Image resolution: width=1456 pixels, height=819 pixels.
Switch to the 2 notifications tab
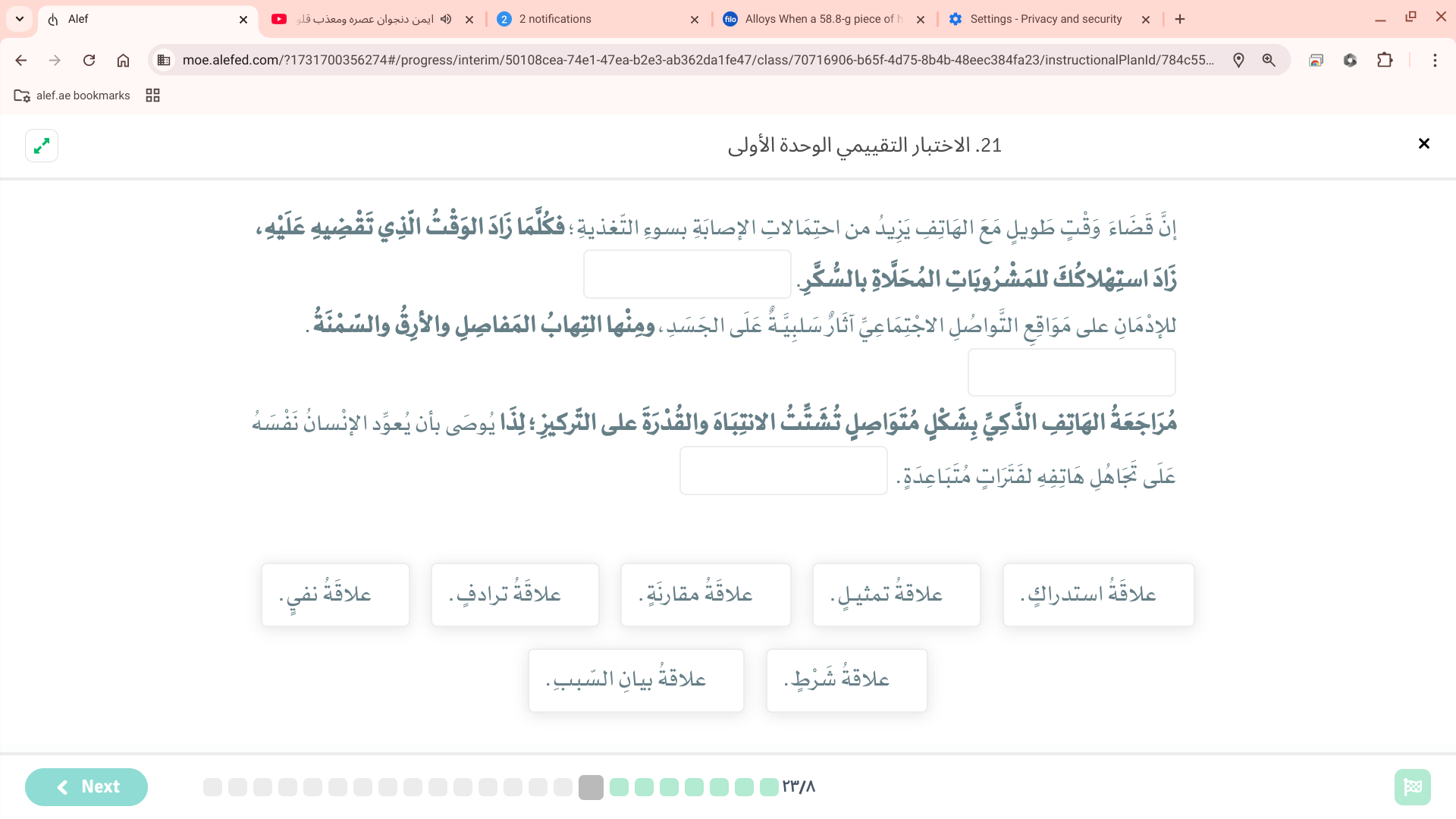[554, 20]
